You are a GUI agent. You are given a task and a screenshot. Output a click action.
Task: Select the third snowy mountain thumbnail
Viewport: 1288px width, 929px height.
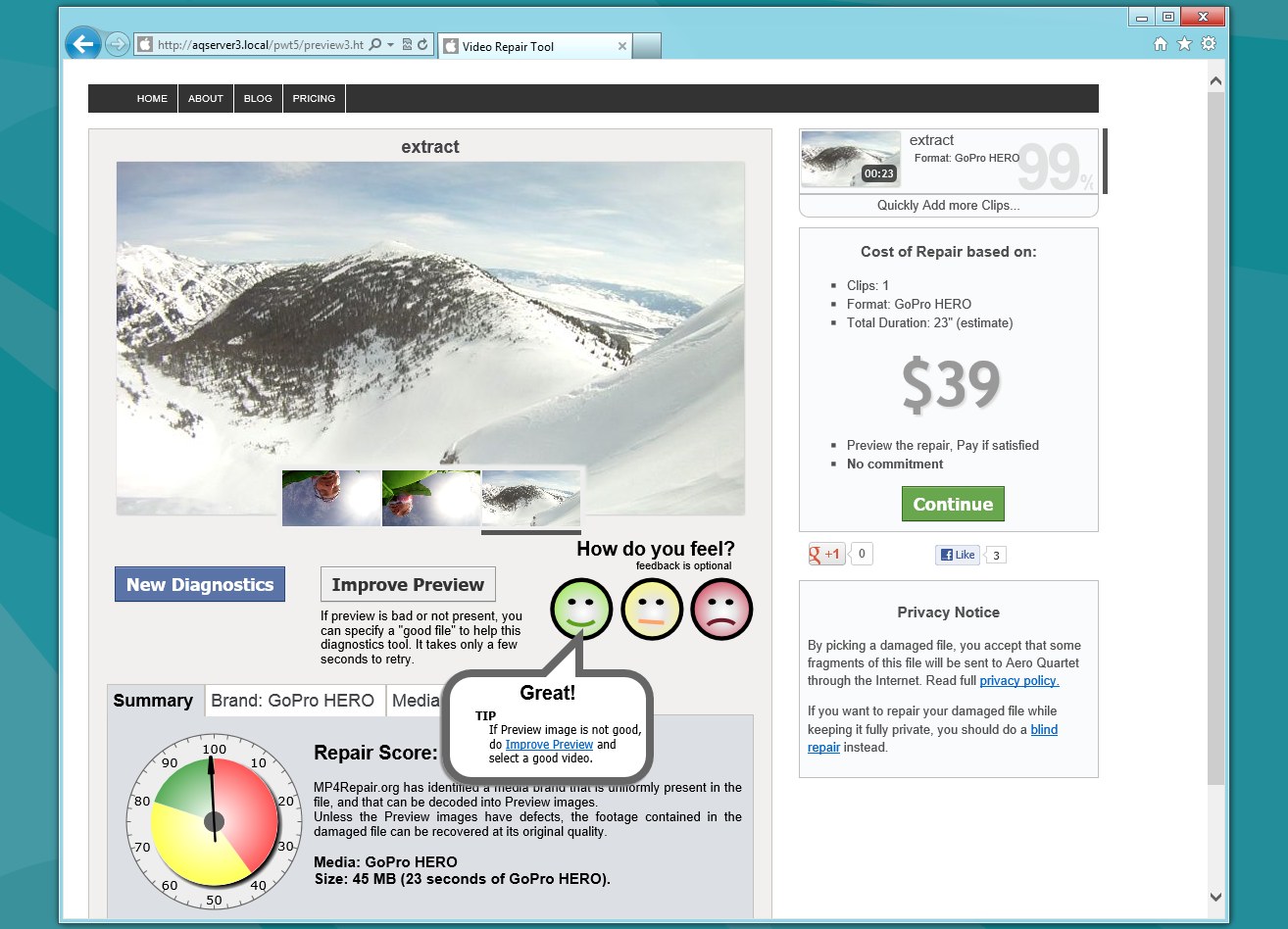[531, 498]
